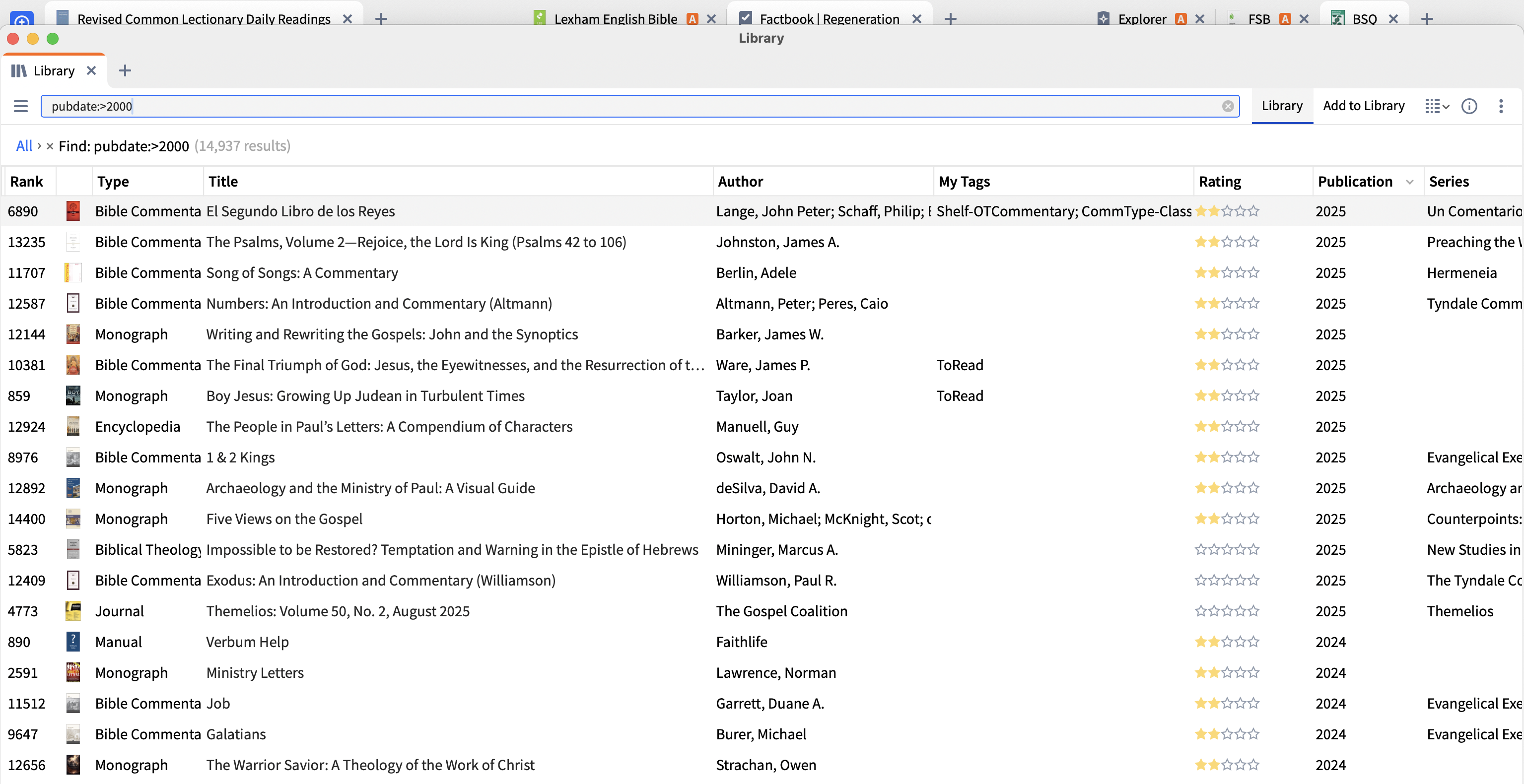This screenshot has height=784, width=1524.
Task: Click the Final Triumph of God cover icon
Action: 73,365
